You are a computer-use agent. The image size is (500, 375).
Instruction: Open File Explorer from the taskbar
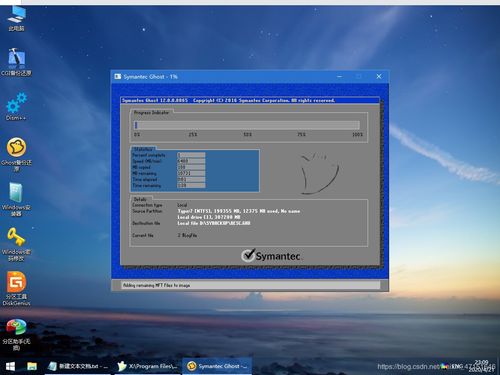click(32, 366)
